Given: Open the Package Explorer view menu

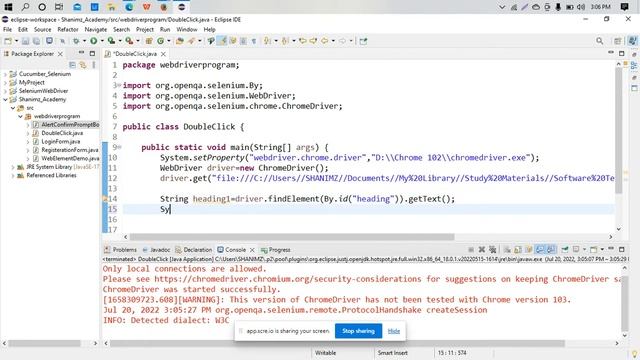Looking at the screenshot, I should coord(94,64).
